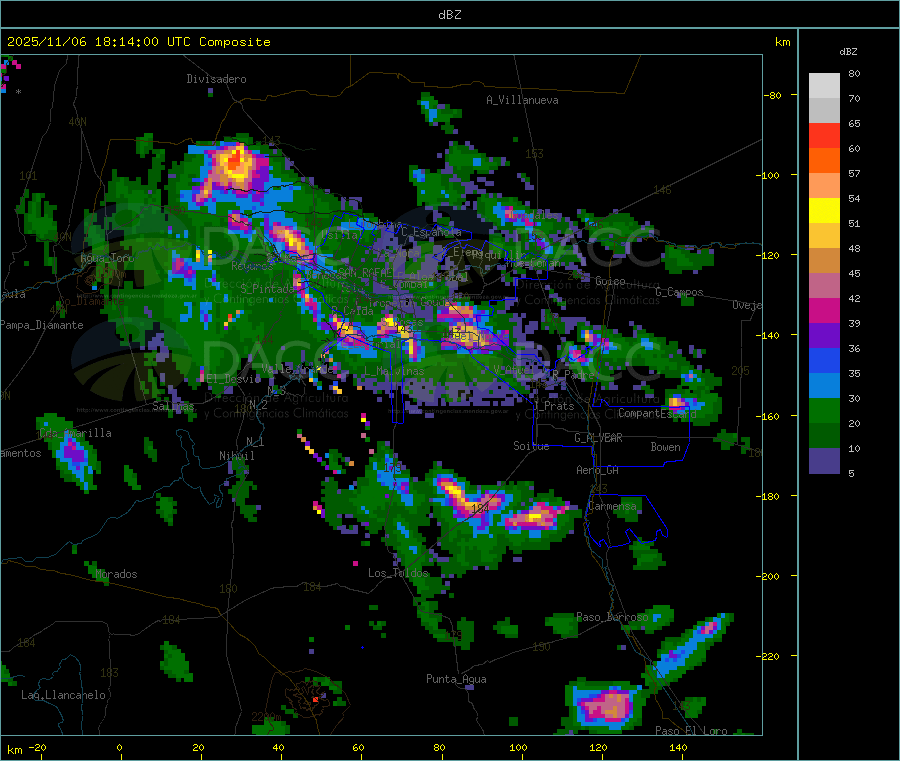
Task: Click the 0 km horizontal axis tick
Action: (119, 747)
